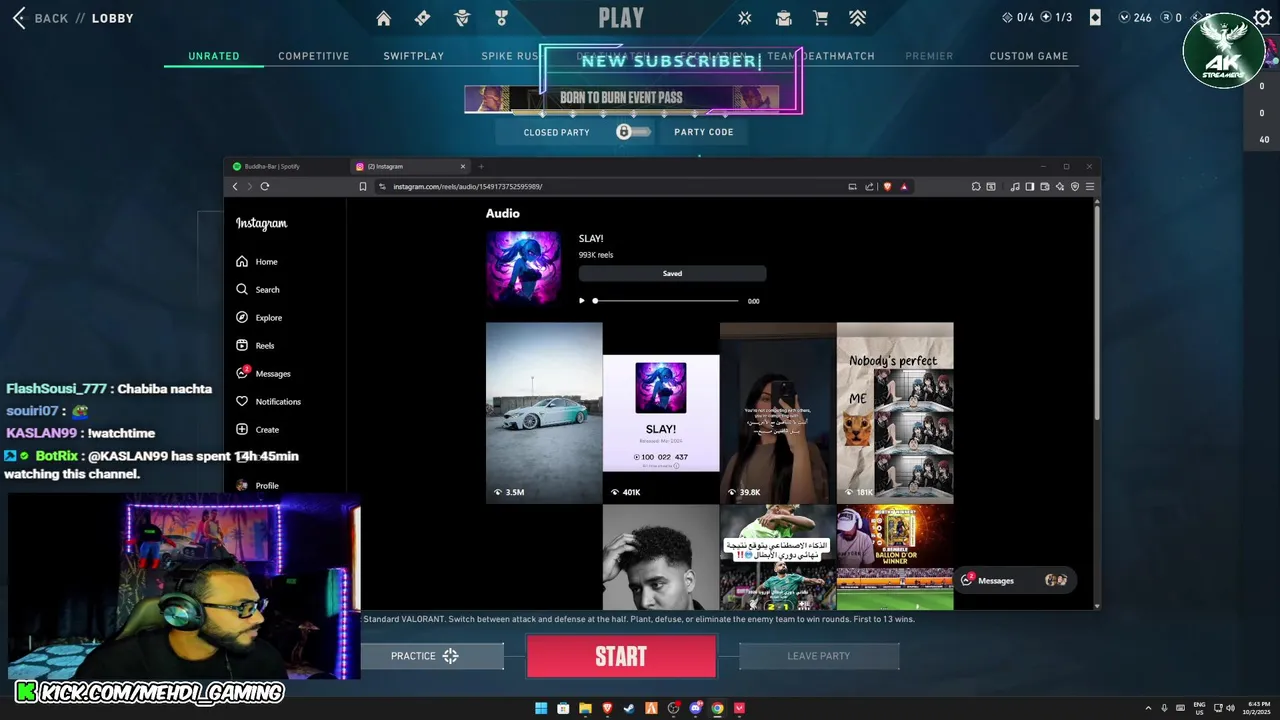Click the BACK arrow in Valorant lobby

(x=18, y=18)
